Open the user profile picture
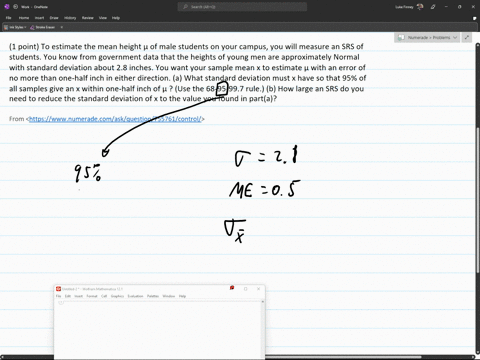This screenshot has width=480, height=360. (x=420, y=7)
